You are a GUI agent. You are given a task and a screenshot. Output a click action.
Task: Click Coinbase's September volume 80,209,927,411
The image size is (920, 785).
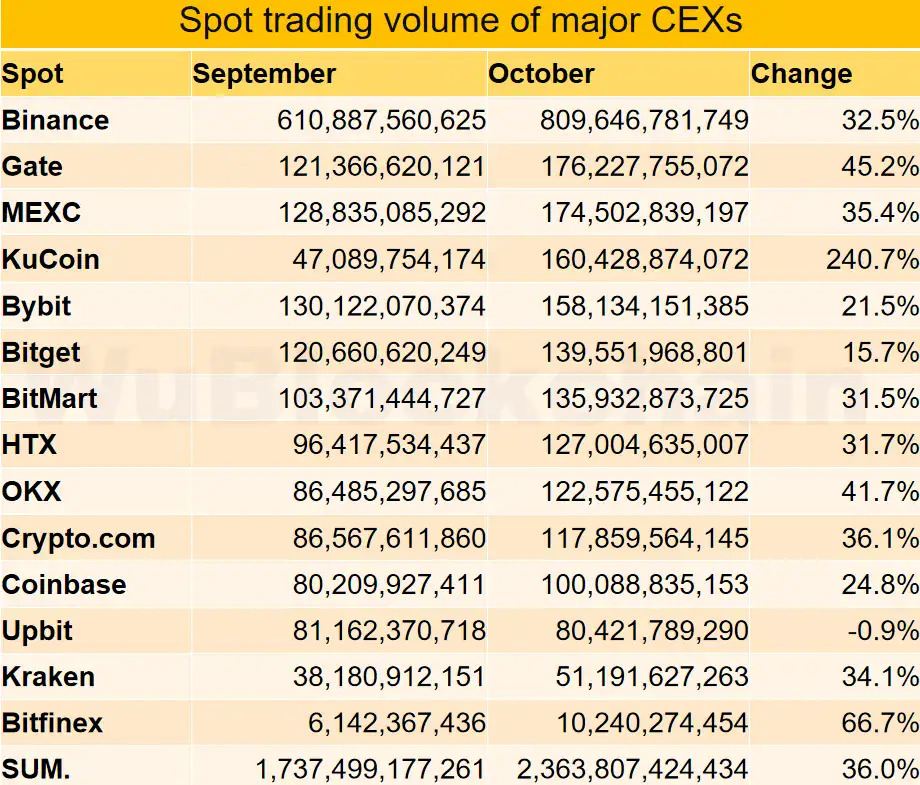pyautogui.click(x=389, y=585)
